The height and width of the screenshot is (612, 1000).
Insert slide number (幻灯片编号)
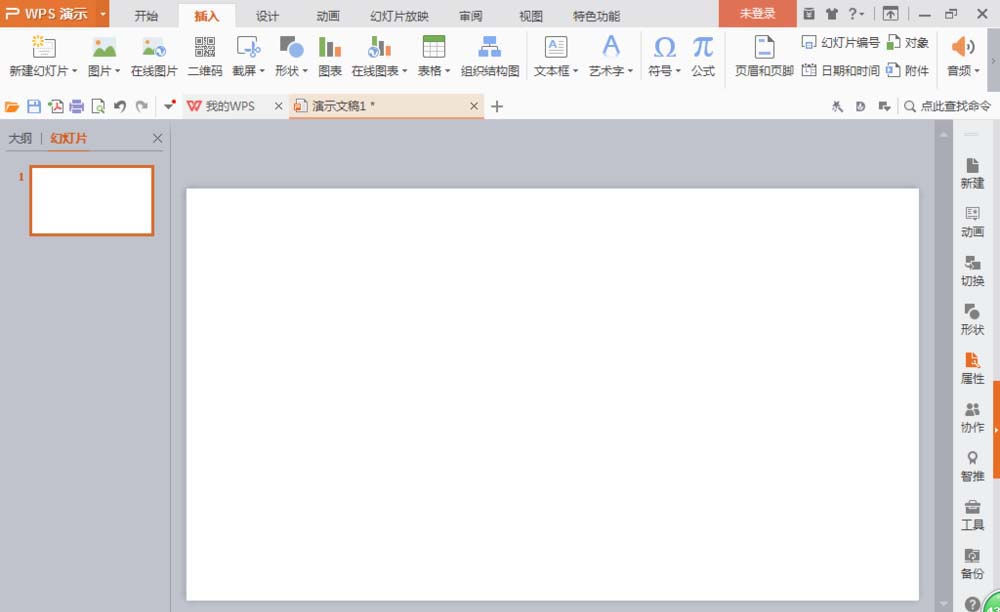841,43
